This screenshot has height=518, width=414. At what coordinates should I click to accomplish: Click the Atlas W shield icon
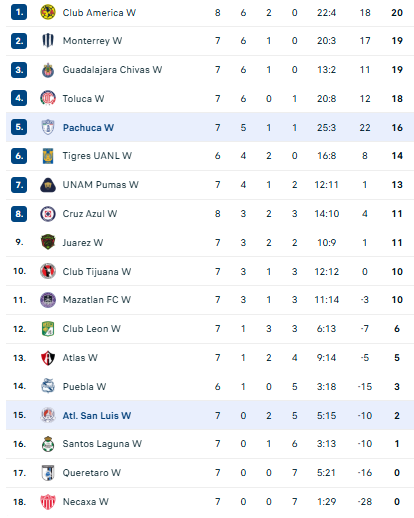pos(48,358)
